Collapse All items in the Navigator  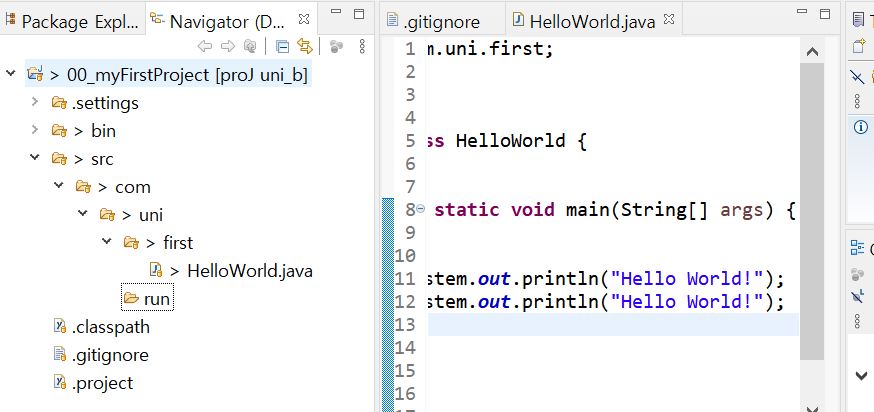(283, 47)
